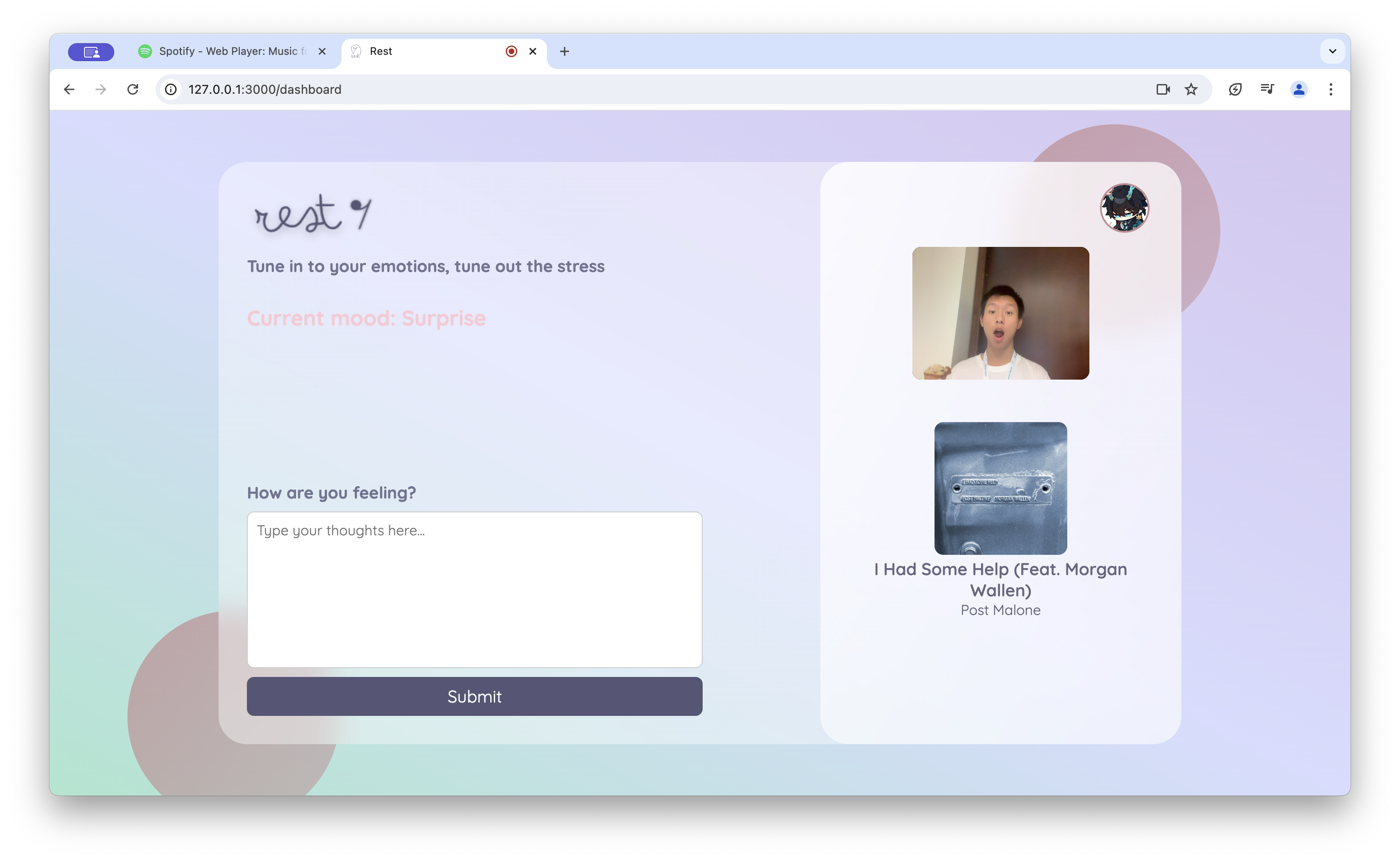Click the browser profile account icon
The width and height of the screenshot is (1400, 861).
[x=1299, y=89]
